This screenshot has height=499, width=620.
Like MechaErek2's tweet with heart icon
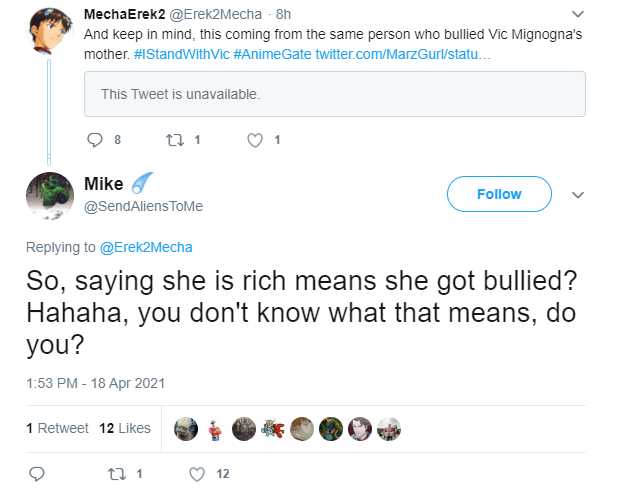point(255,140)
